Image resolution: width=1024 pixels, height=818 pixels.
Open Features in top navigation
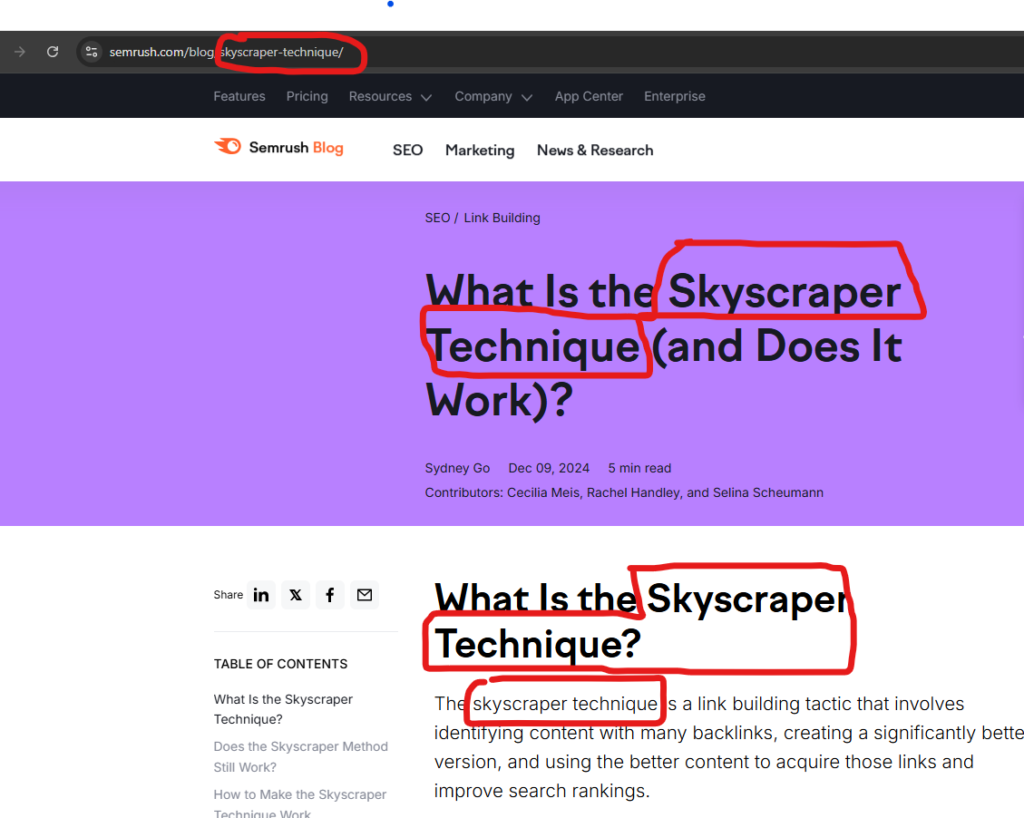(x=239, y=96)
